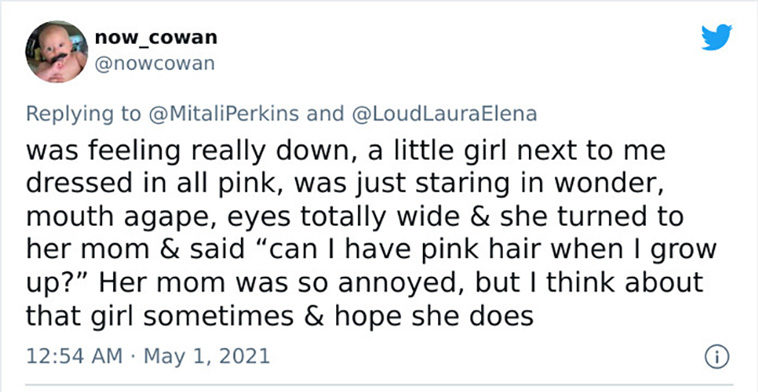Click the 12:54 AM timestamp
The image size is (758, 392).
(x=73, y=357)
